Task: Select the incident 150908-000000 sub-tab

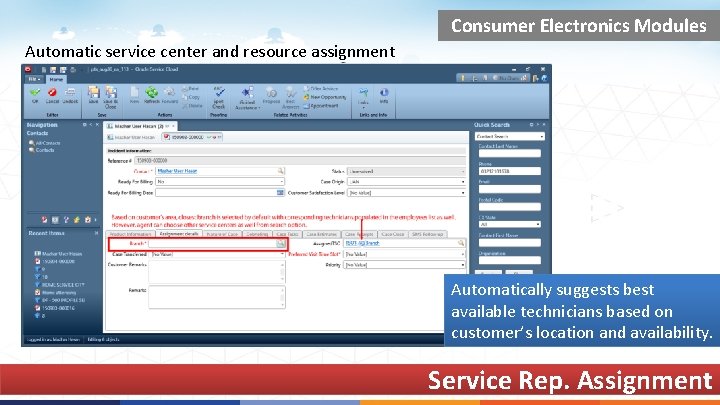Action: point(192,137)
